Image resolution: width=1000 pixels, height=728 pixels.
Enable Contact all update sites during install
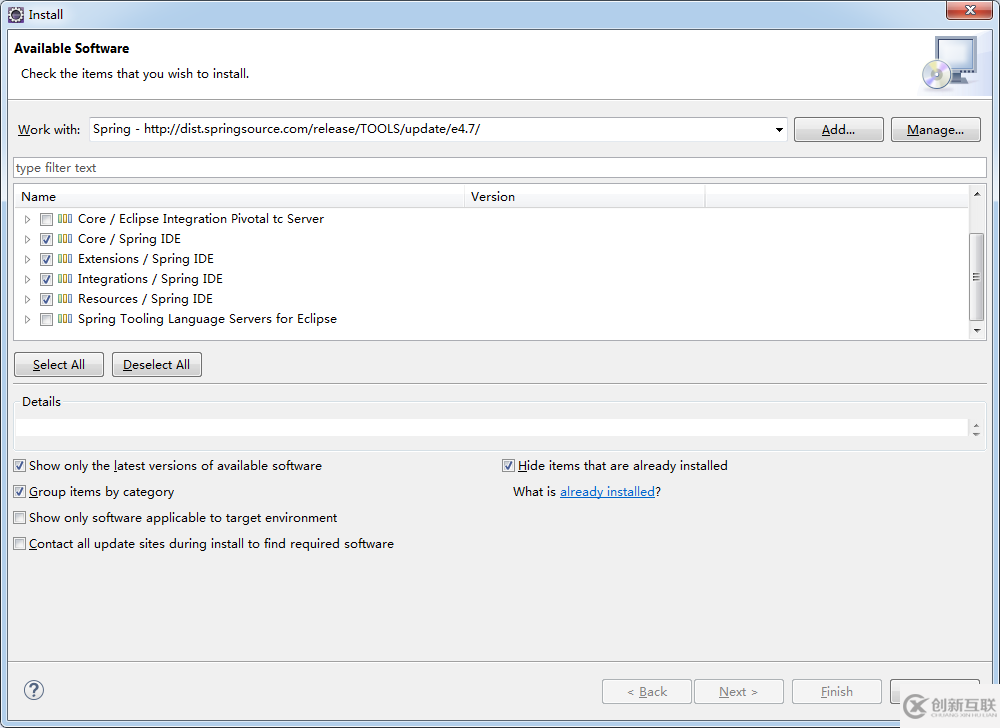20,544
